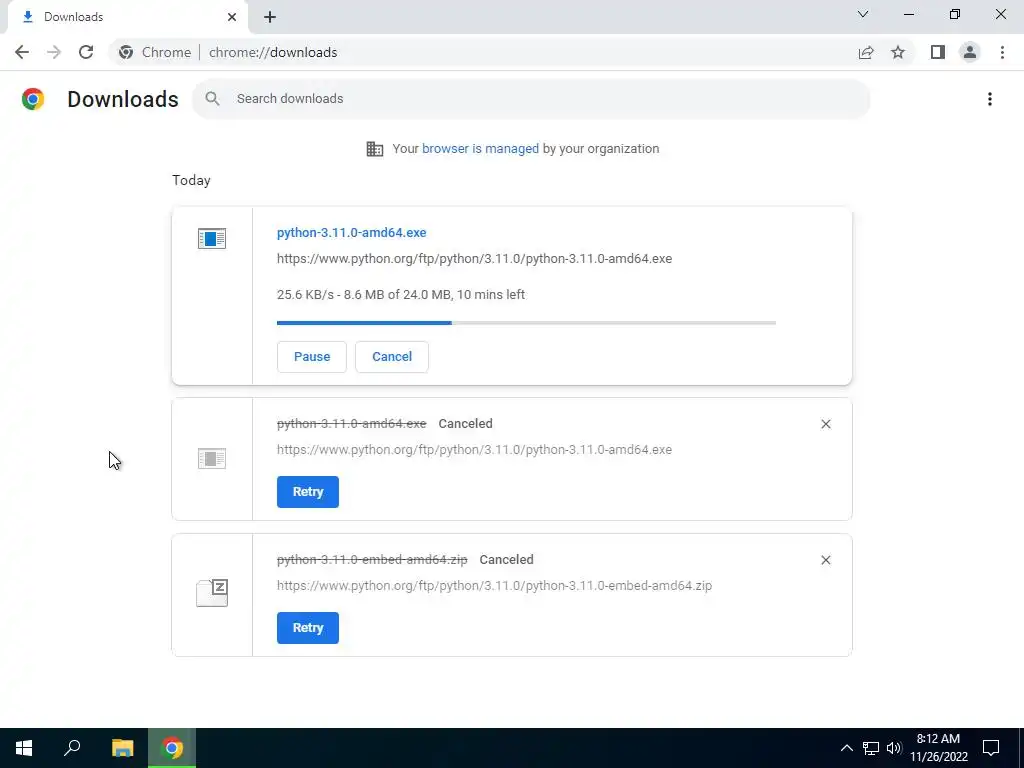The height and width of the screenshot is (768, 1024).
Task: Open the 'browser is managed' link
Action: [480, 149]
